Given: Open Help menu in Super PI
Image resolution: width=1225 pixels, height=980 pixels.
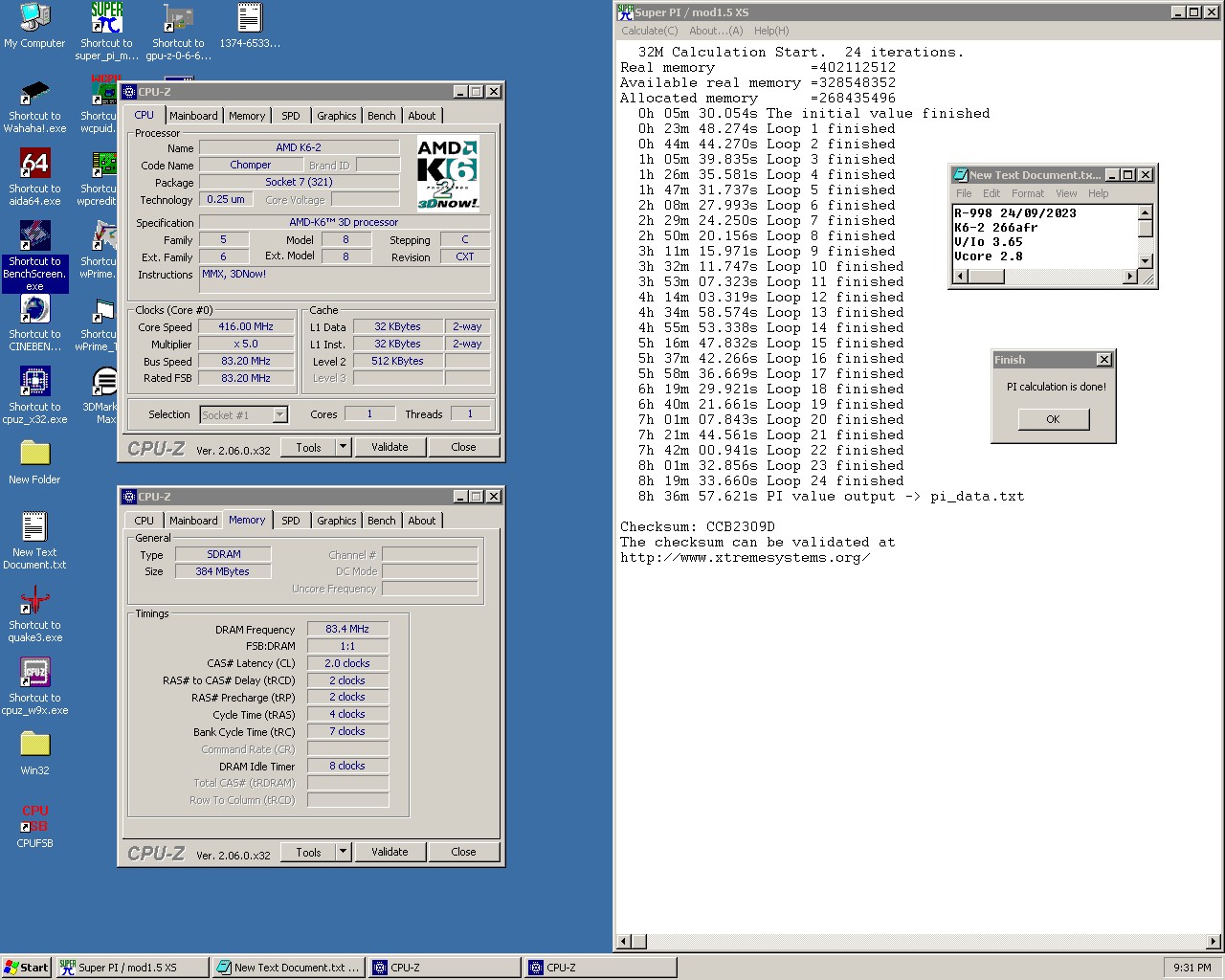Looking at the screenshot, I should (x=771, y=31).
